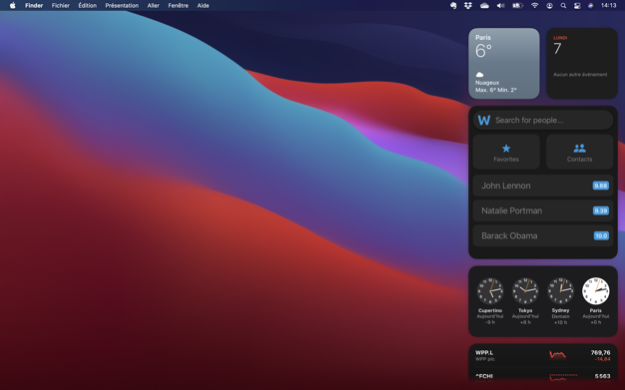This screenshot has height=390, width=625.
Task: Open the Aller menu
Action: pyautogui.click(x=153, y=6)
